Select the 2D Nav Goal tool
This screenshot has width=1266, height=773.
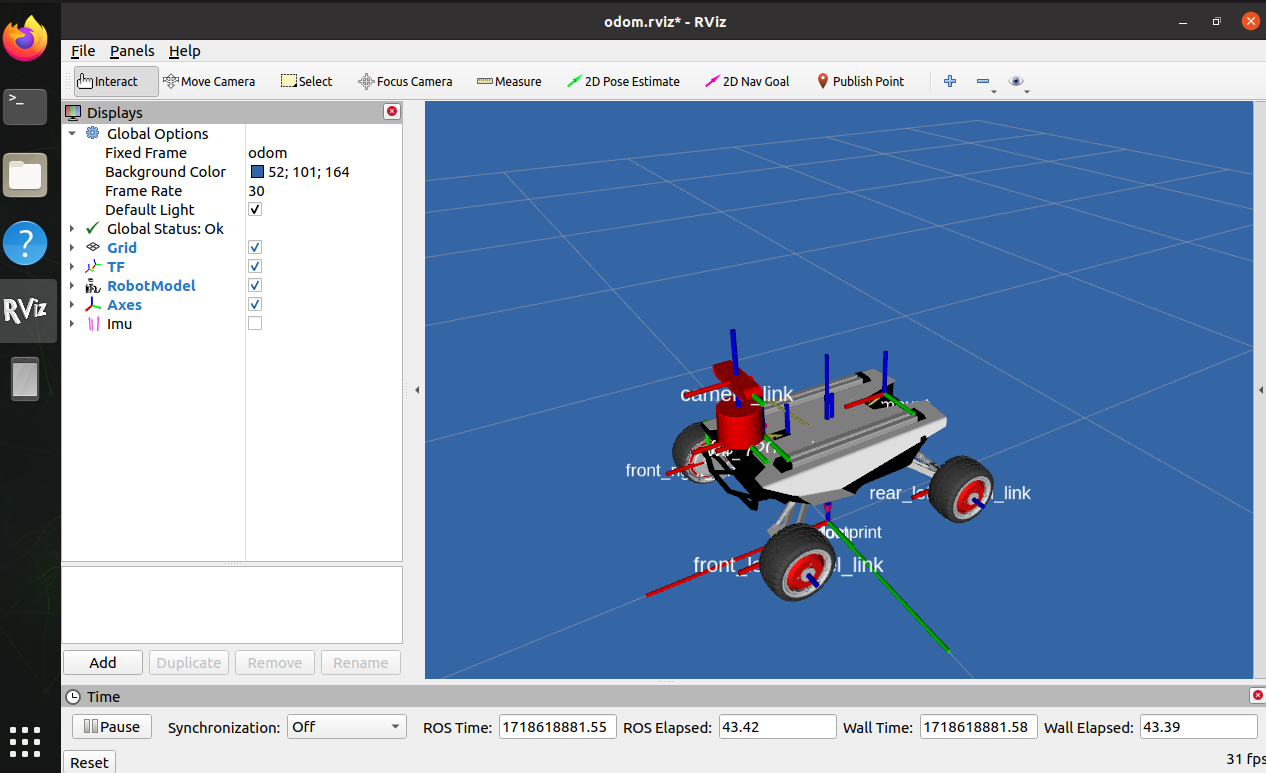point(747,81)
